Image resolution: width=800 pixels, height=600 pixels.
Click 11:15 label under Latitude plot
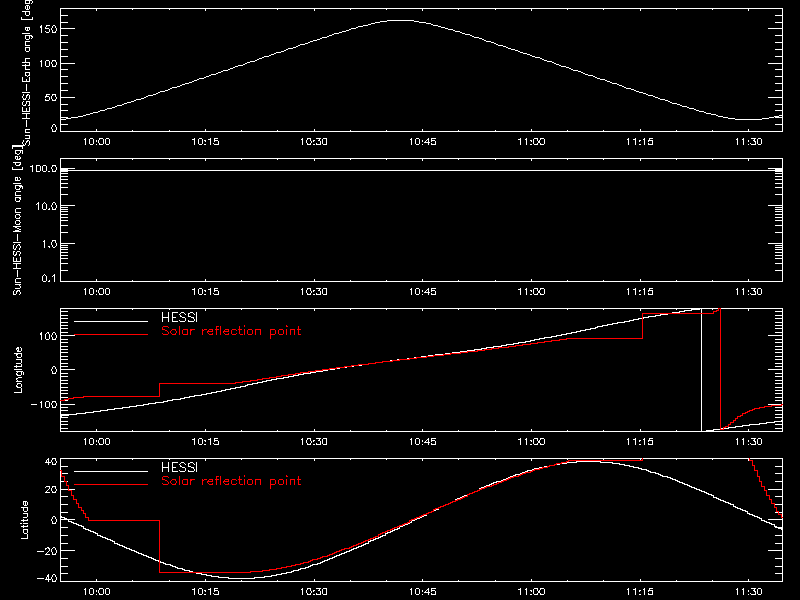pos(640,592)
